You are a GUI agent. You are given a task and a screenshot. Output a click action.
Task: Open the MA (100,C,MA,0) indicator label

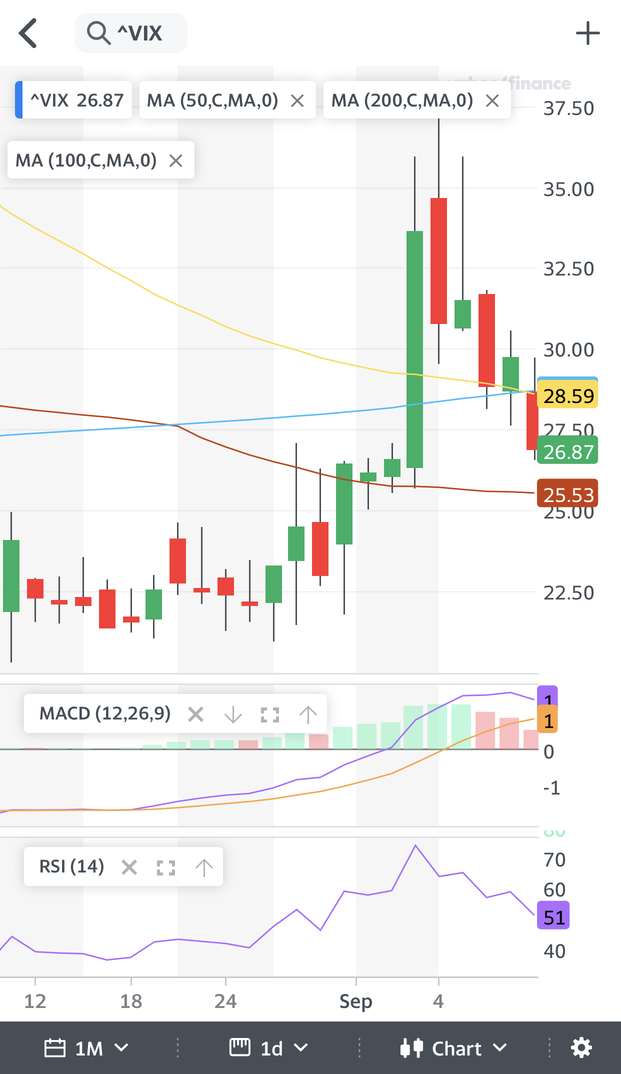[x=86, y=160]
